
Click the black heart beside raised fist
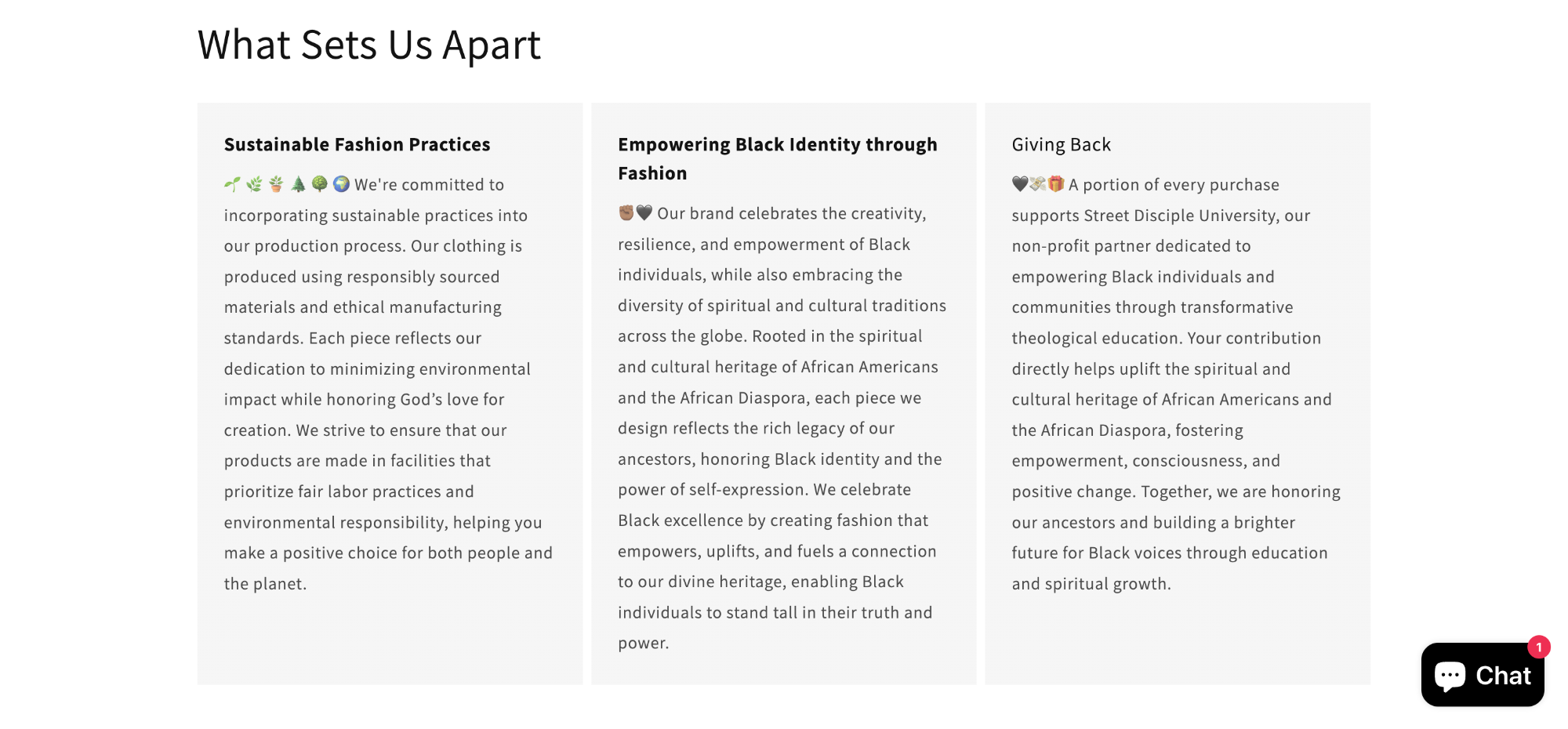tap(644, 212)
